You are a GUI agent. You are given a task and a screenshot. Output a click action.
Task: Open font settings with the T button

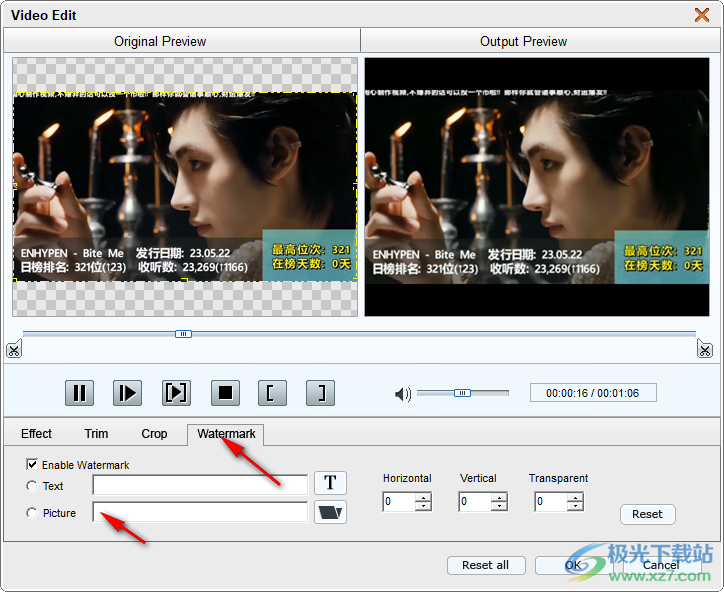(330, 483)
